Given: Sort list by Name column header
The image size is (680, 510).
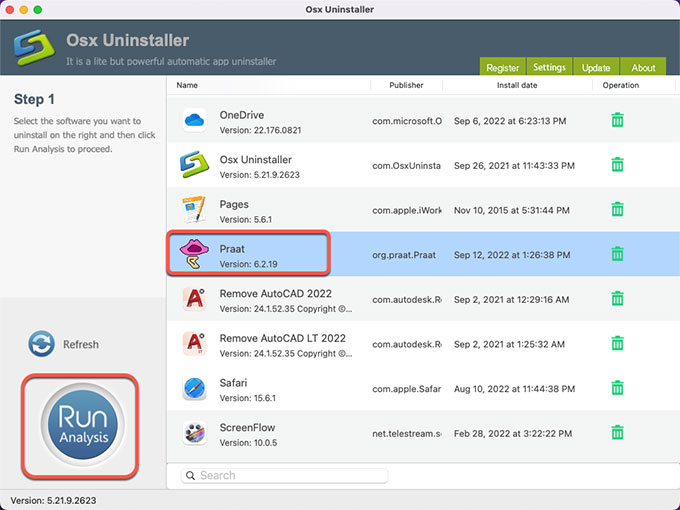Looking at the screenshot, I should pyautogui.click(x=187, y=86).
